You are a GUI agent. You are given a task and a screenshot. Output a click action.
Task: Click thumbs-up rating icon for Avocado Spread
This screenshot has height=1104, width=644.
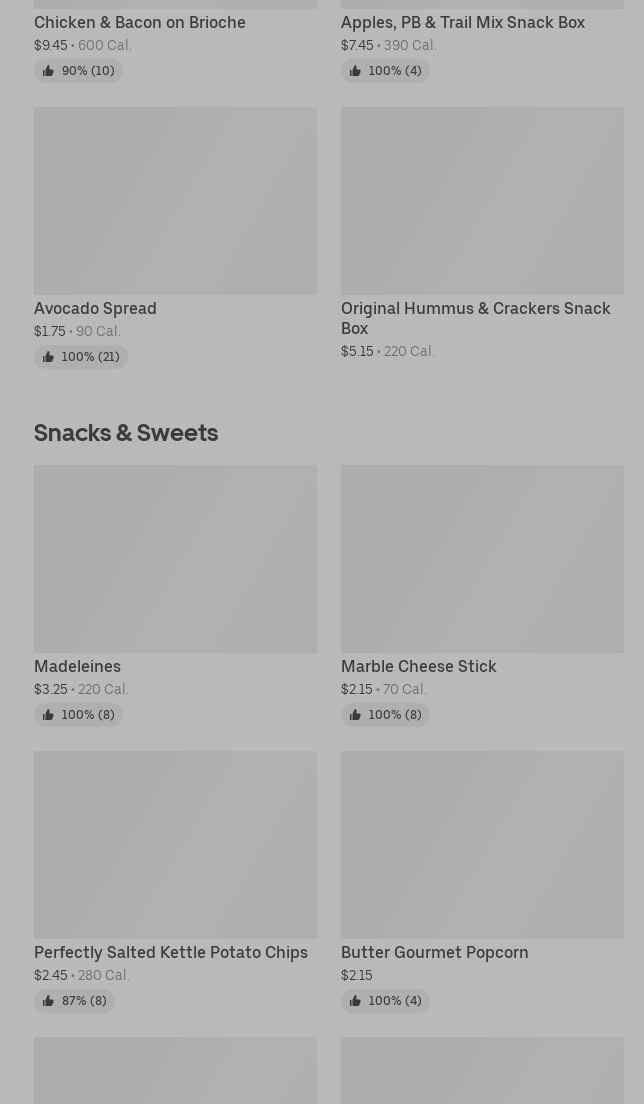(48, 357)
